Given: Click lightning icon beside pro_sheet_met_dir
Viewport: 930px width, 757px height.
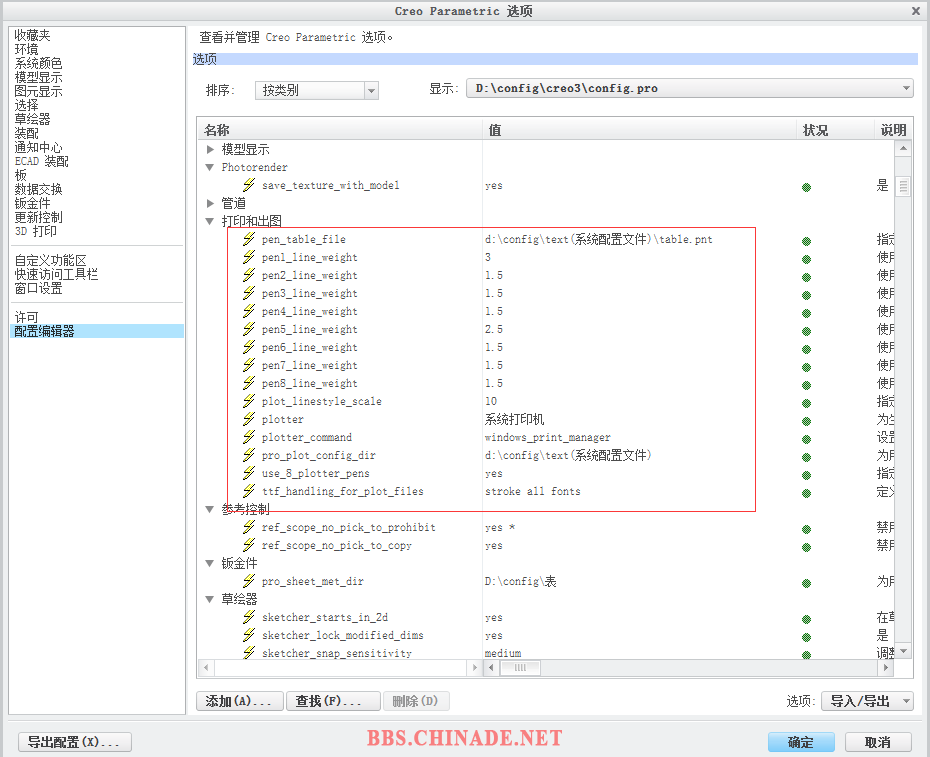Looking at the screenshot, I should 249,581.
